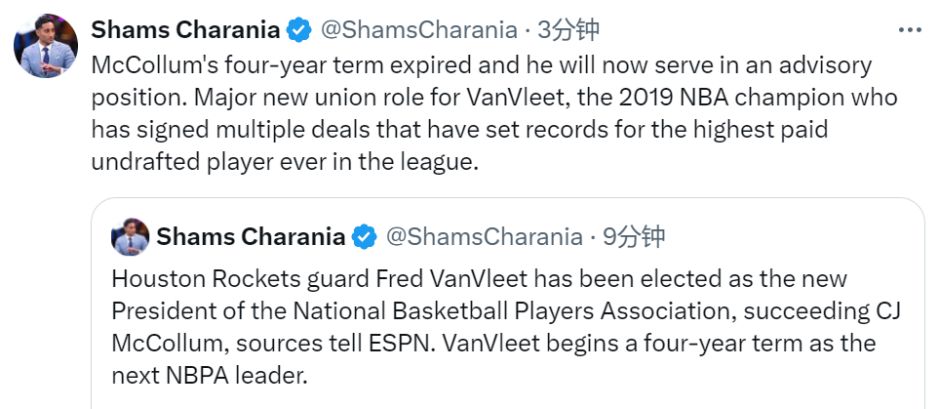
Task: Click the quoted line "next NBPA leader."
Action: (x=209, y=376)
